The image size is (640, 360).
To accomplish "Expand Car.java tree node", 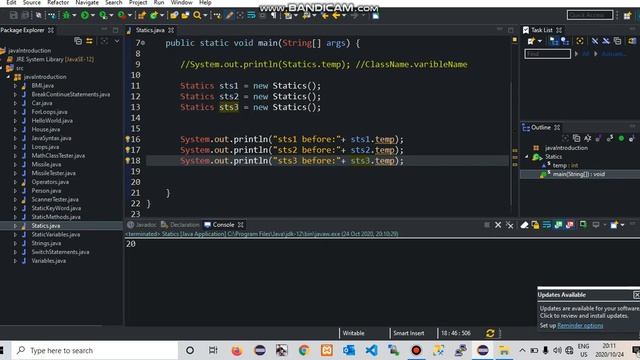I will pos(16,103).
